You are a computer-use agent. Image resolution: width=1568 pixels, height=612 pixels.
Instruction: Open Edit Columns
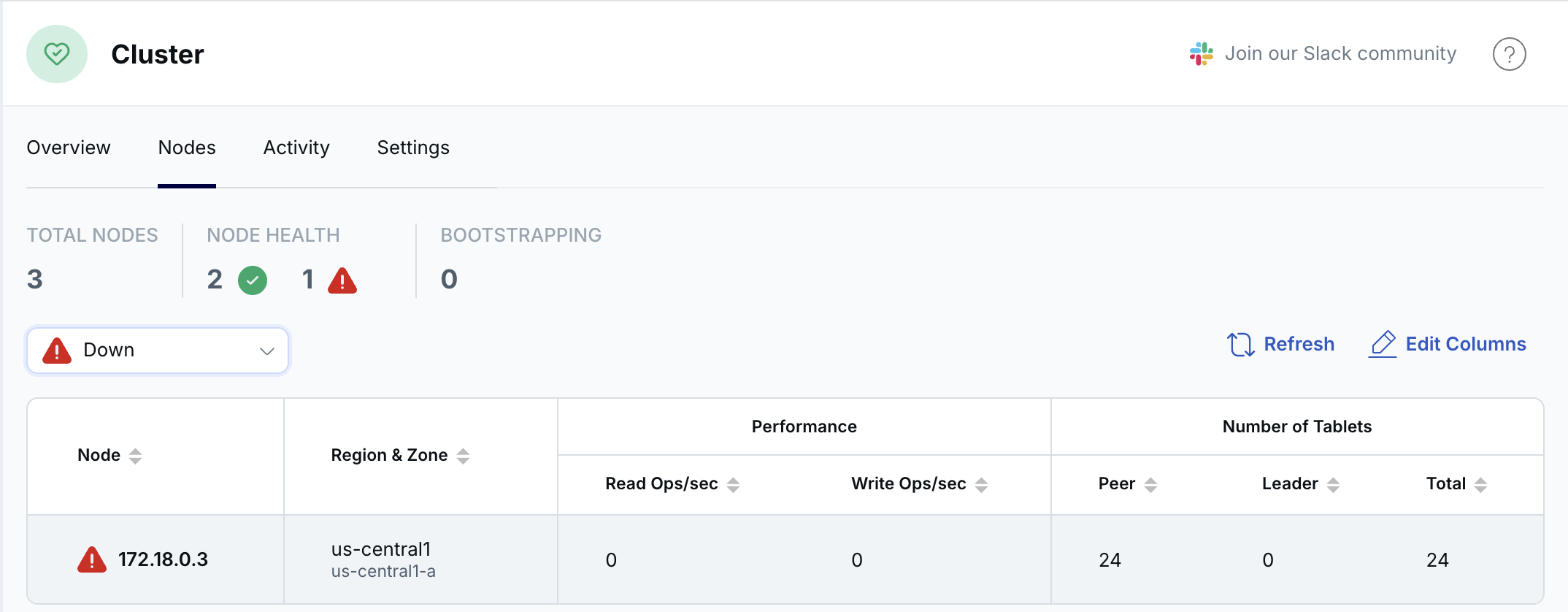(x=1448, y=344)
